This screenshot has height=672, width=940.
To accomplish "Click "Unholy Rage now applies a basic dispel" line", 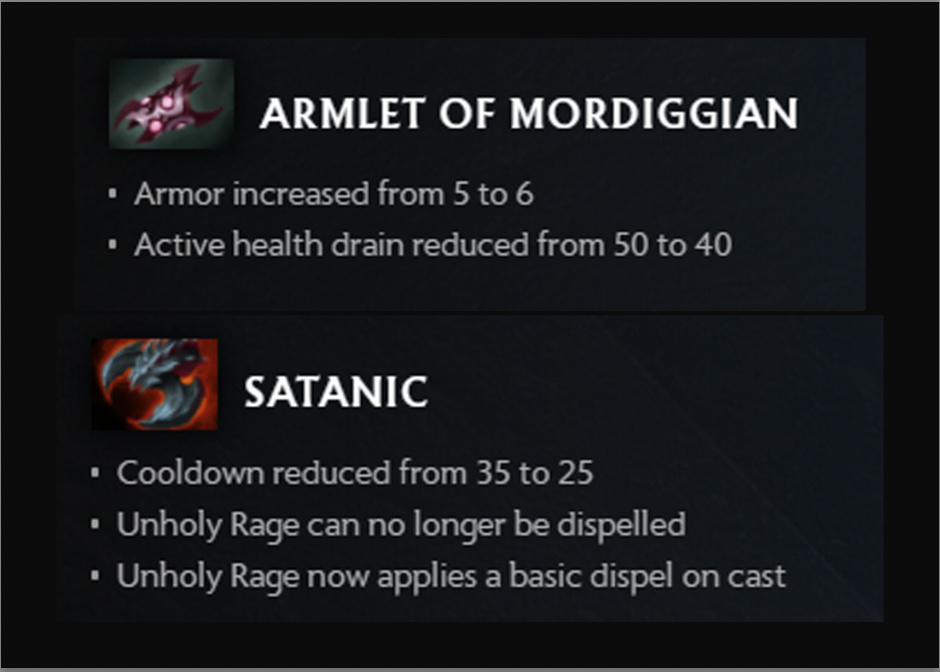I will coord(451,576).
